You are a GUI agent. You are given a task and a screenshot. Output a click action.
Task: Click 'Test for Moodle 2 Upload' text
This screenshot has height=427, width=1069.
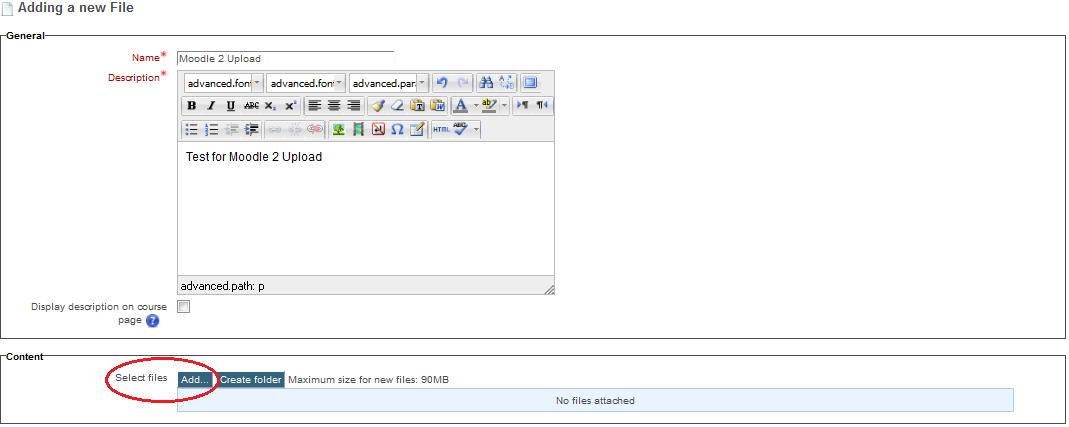tap(254, 157)
